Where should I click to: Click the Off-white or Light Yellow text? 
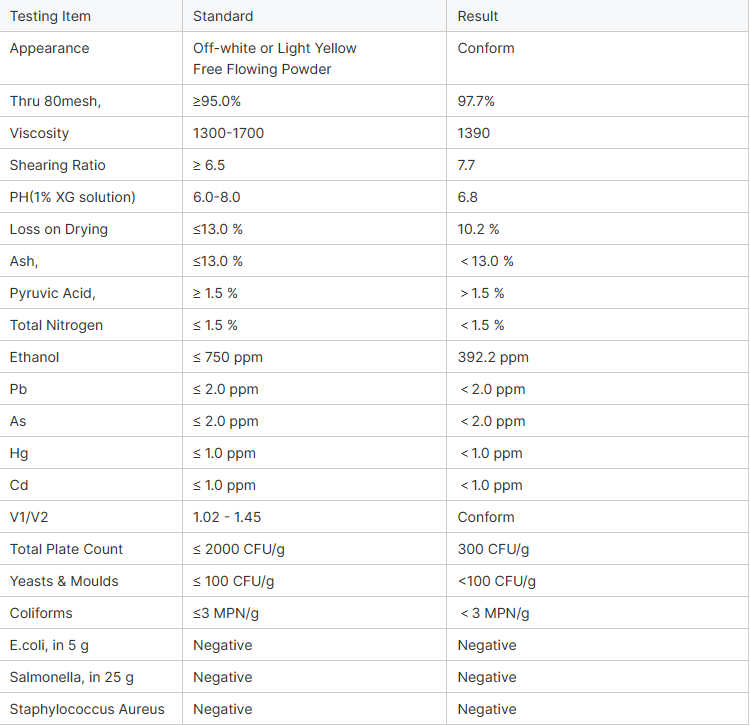[275, 48]
